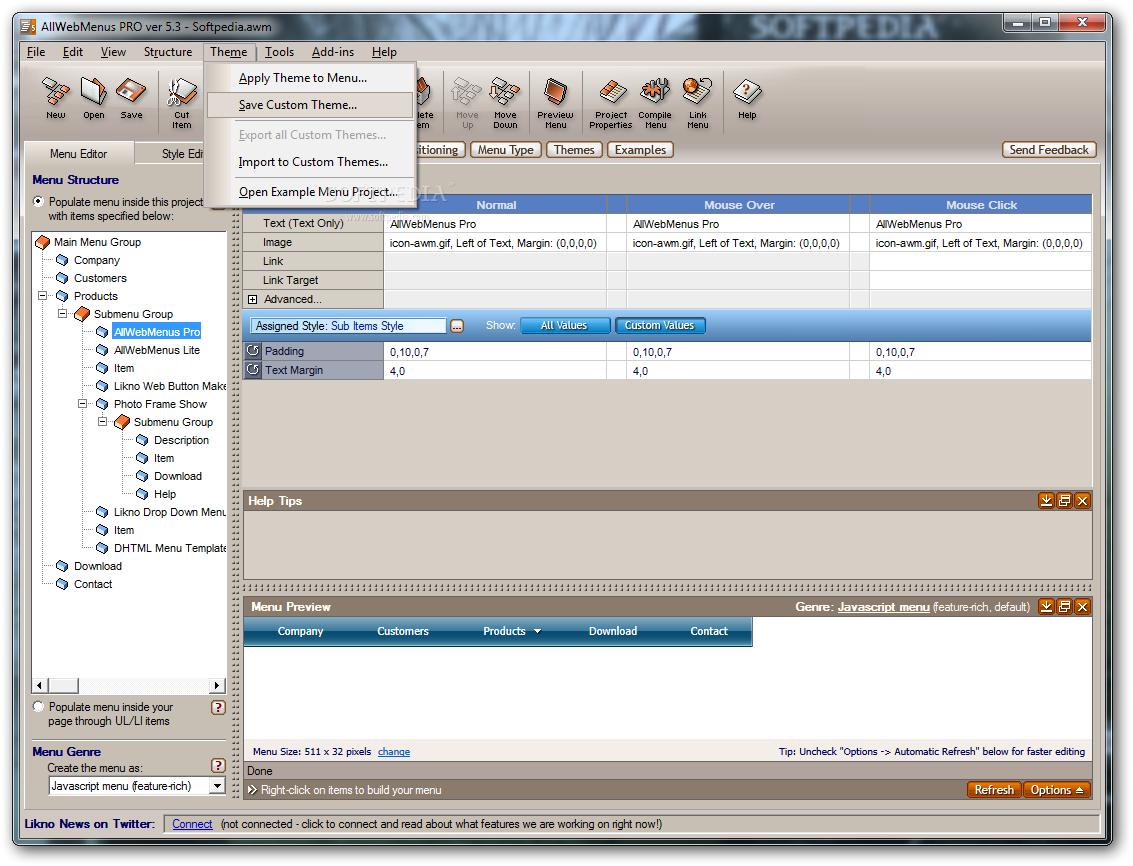Screen dimensions: 1133x866
Task: Click the New project toolbar icon
Action: pos(56,98)
